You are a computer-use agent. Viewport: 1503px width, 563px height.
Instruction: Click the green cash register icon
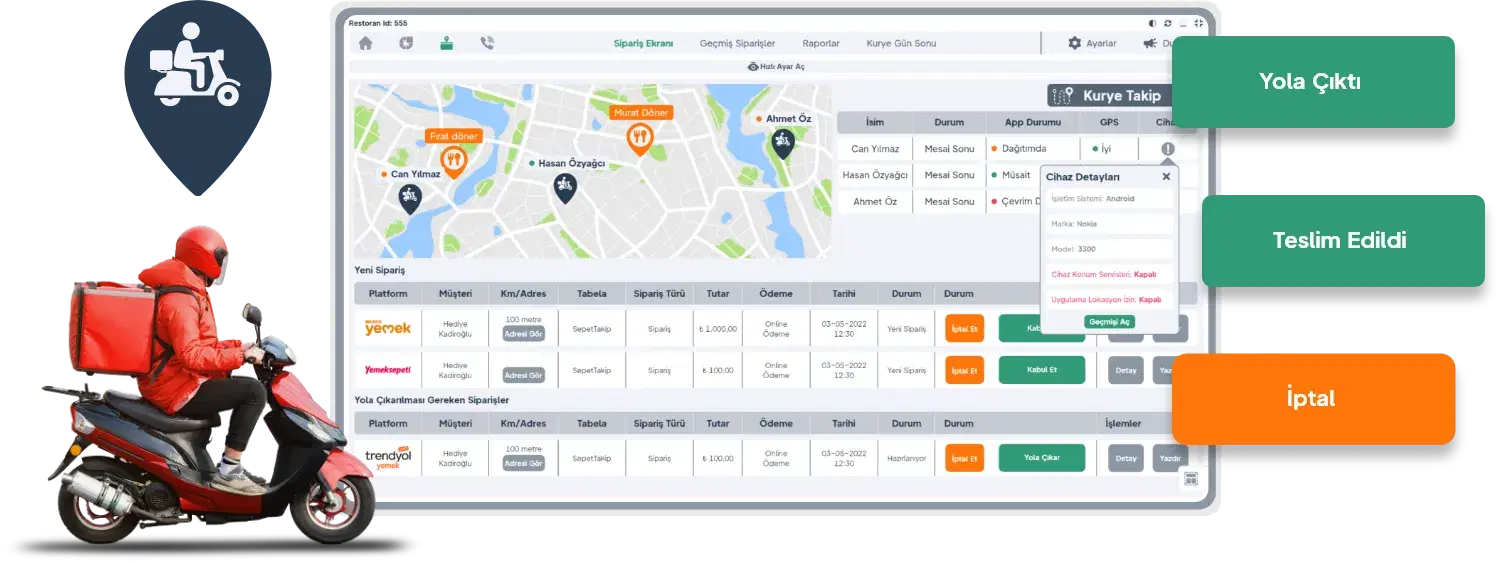[446, 43]
